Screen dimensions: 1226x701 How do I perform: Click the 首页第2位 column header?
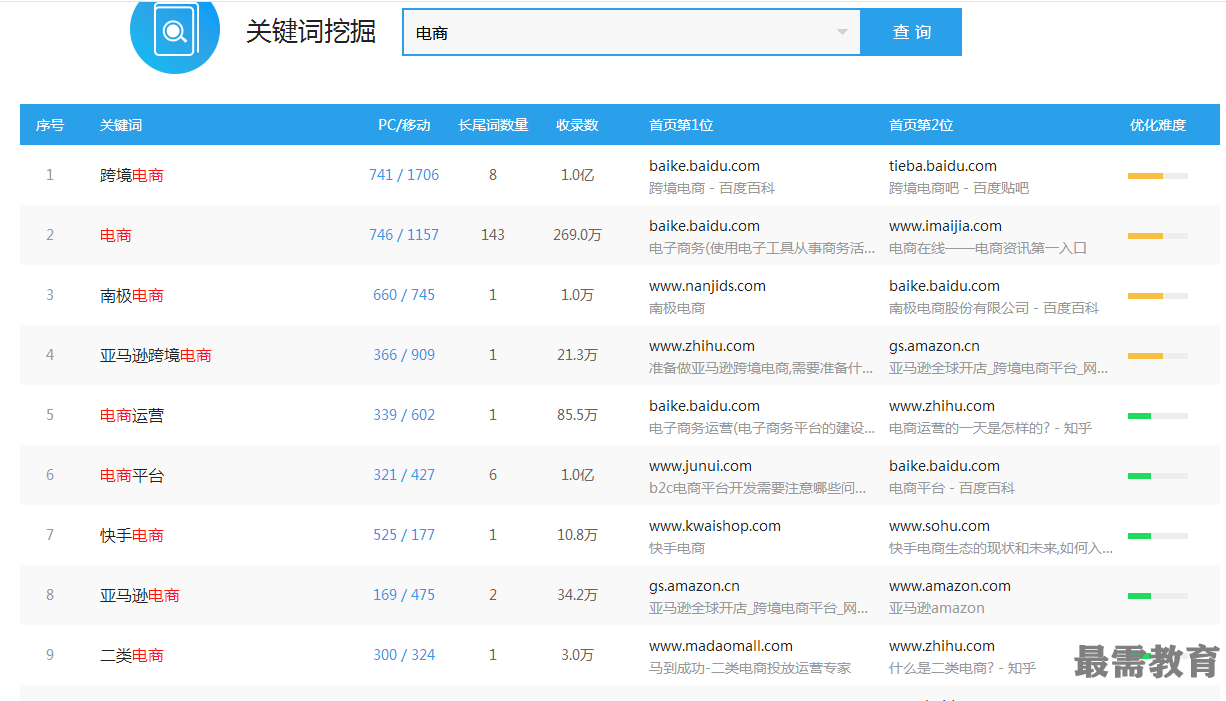921,125
